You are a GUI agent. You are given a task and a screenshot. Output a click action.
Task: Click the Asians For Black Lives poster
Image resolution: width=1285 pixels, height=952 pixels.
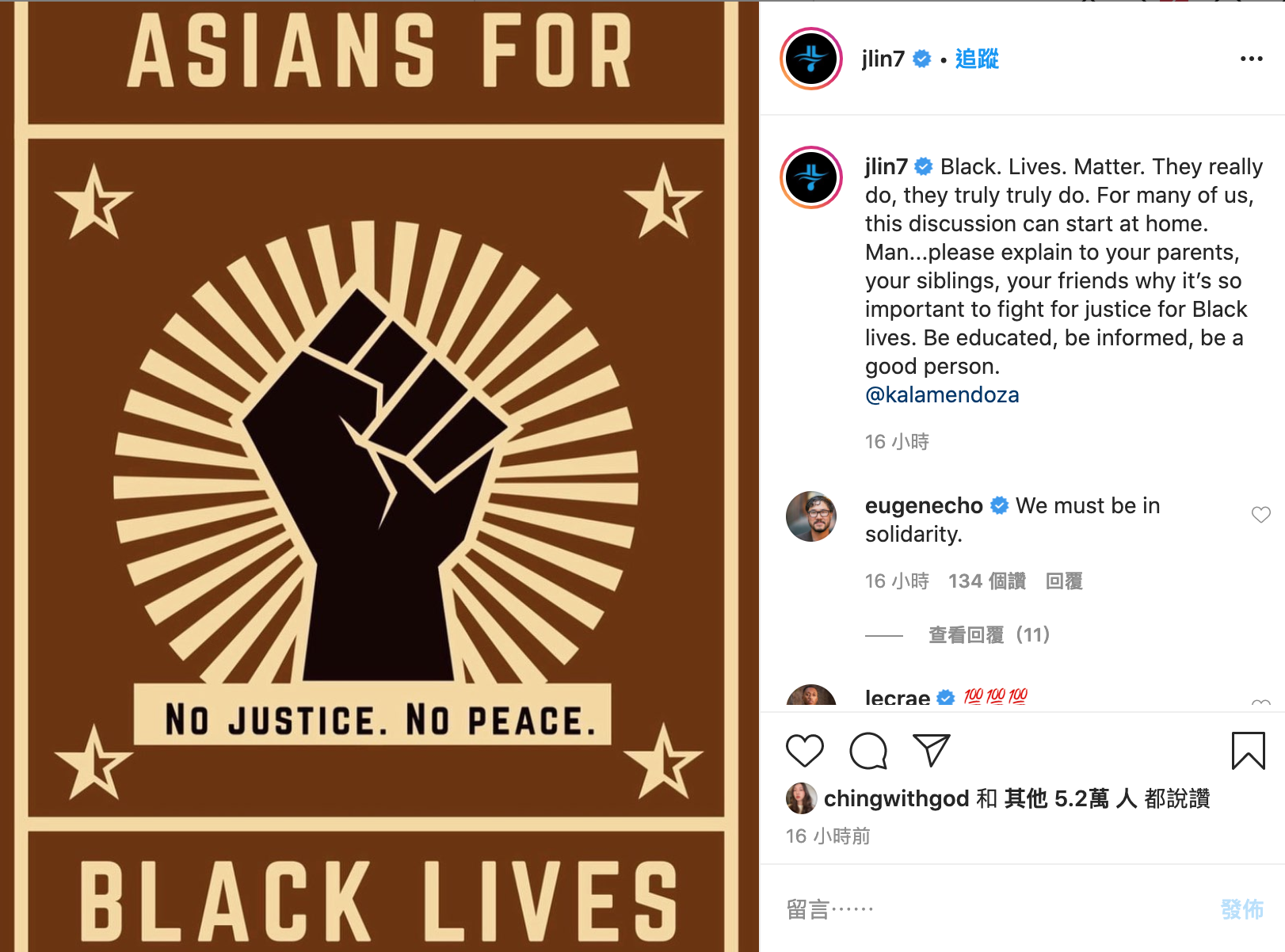pos(379,476)
